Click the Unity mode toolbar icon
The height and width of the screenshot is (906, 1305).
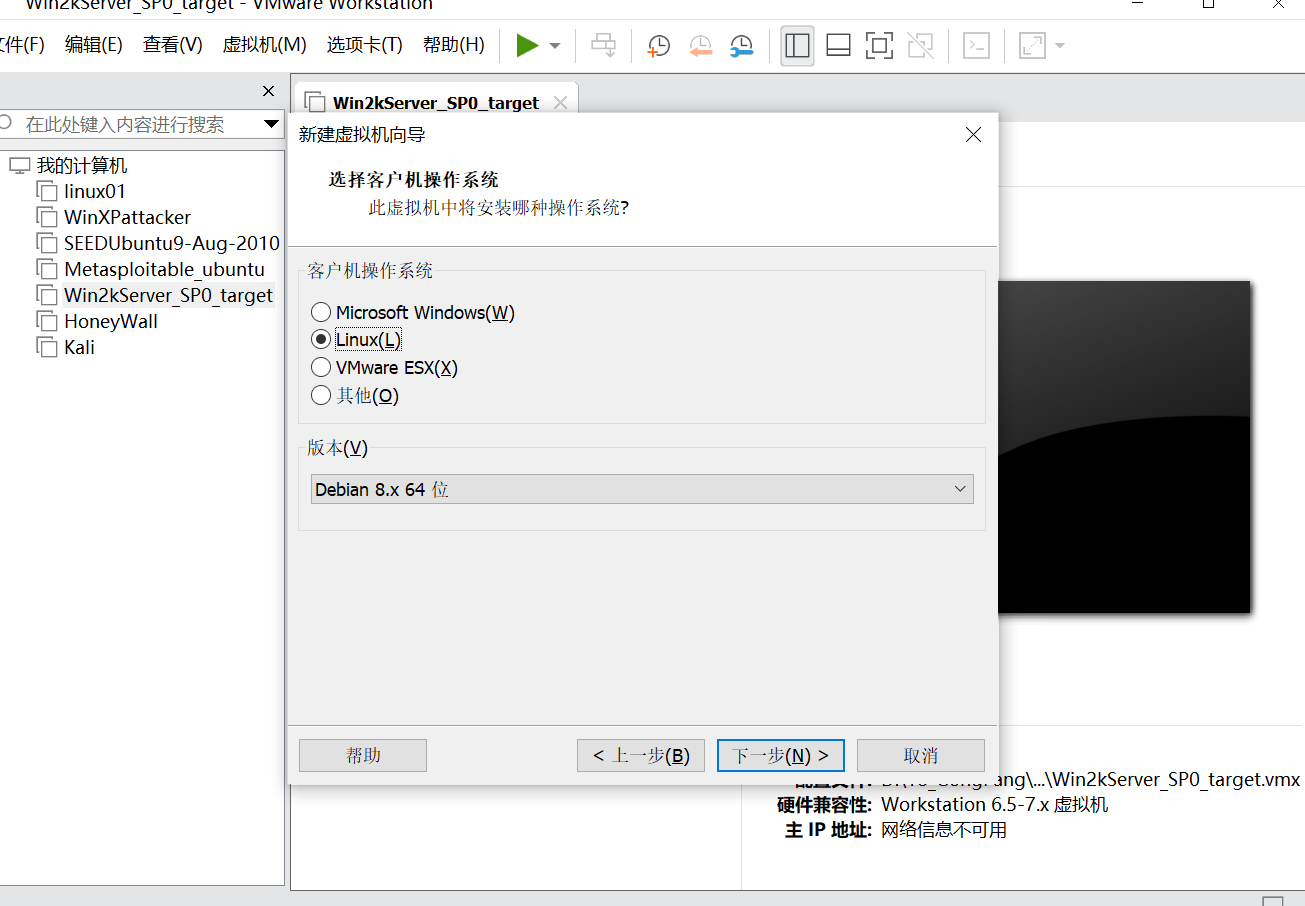click(920, 46)
